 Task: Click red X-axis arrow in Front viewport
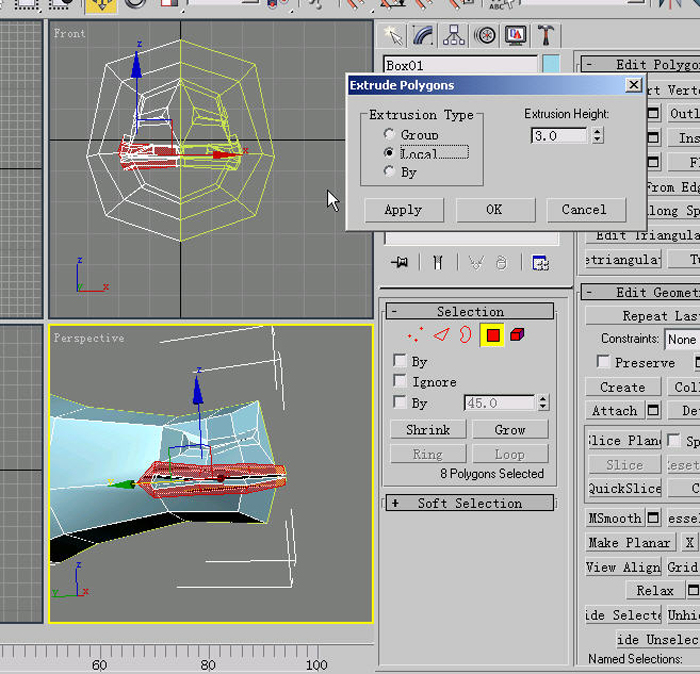225,155
